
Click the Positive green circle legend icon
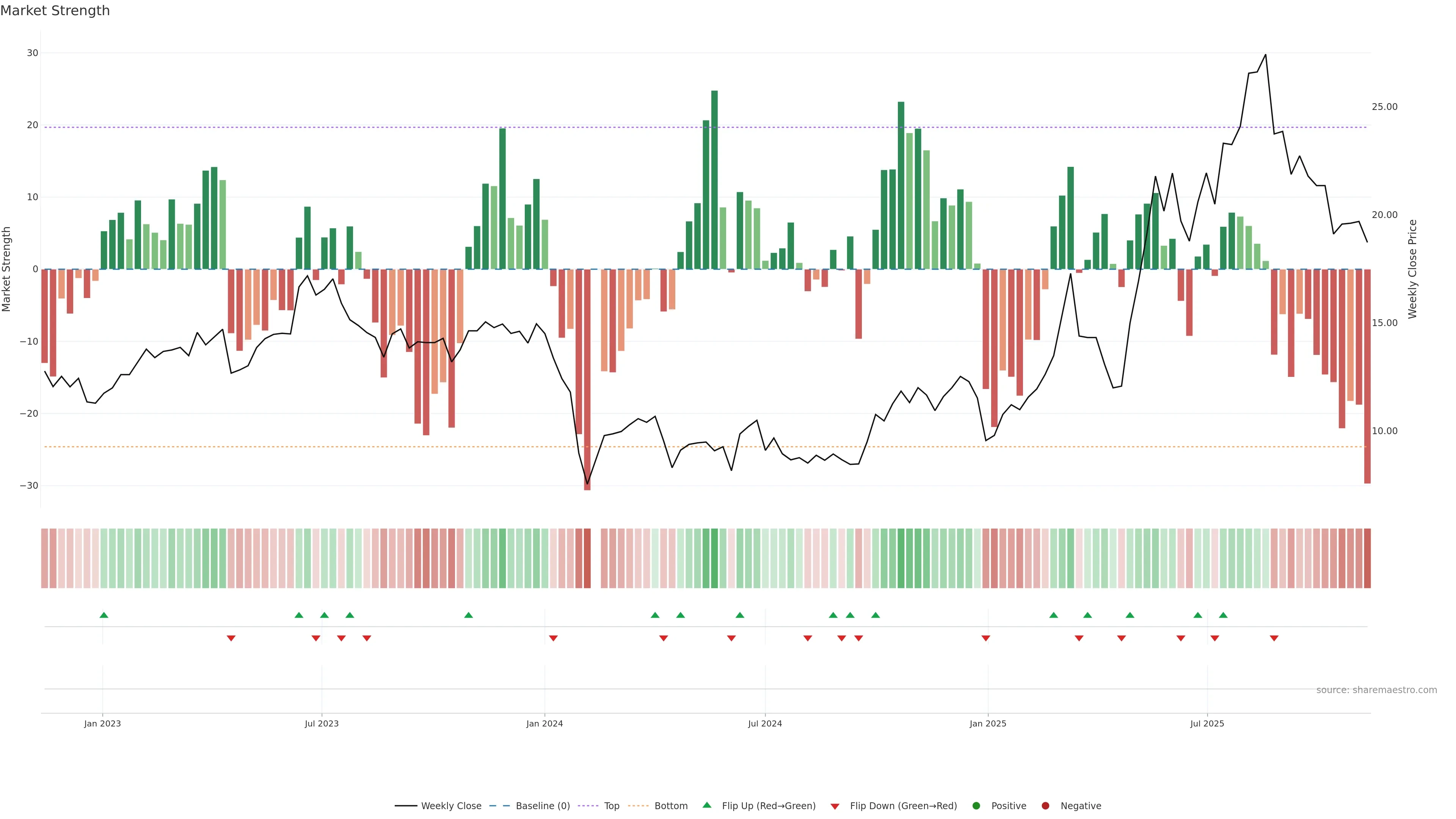click(976, 805)
